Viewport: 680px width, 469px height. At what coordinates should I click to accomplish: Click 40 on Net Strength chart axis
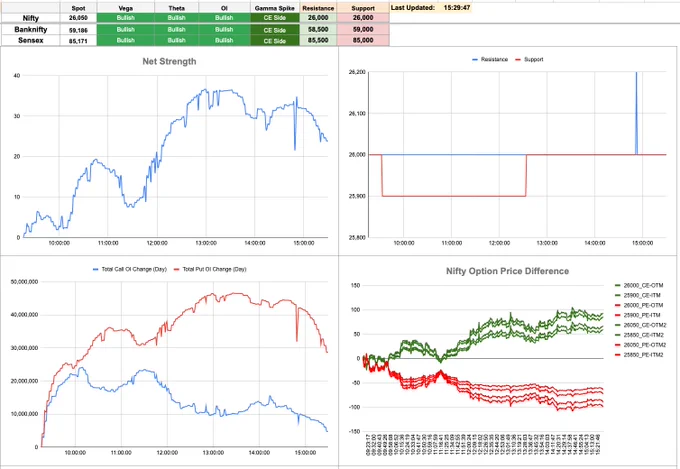[x=17, y=75]
